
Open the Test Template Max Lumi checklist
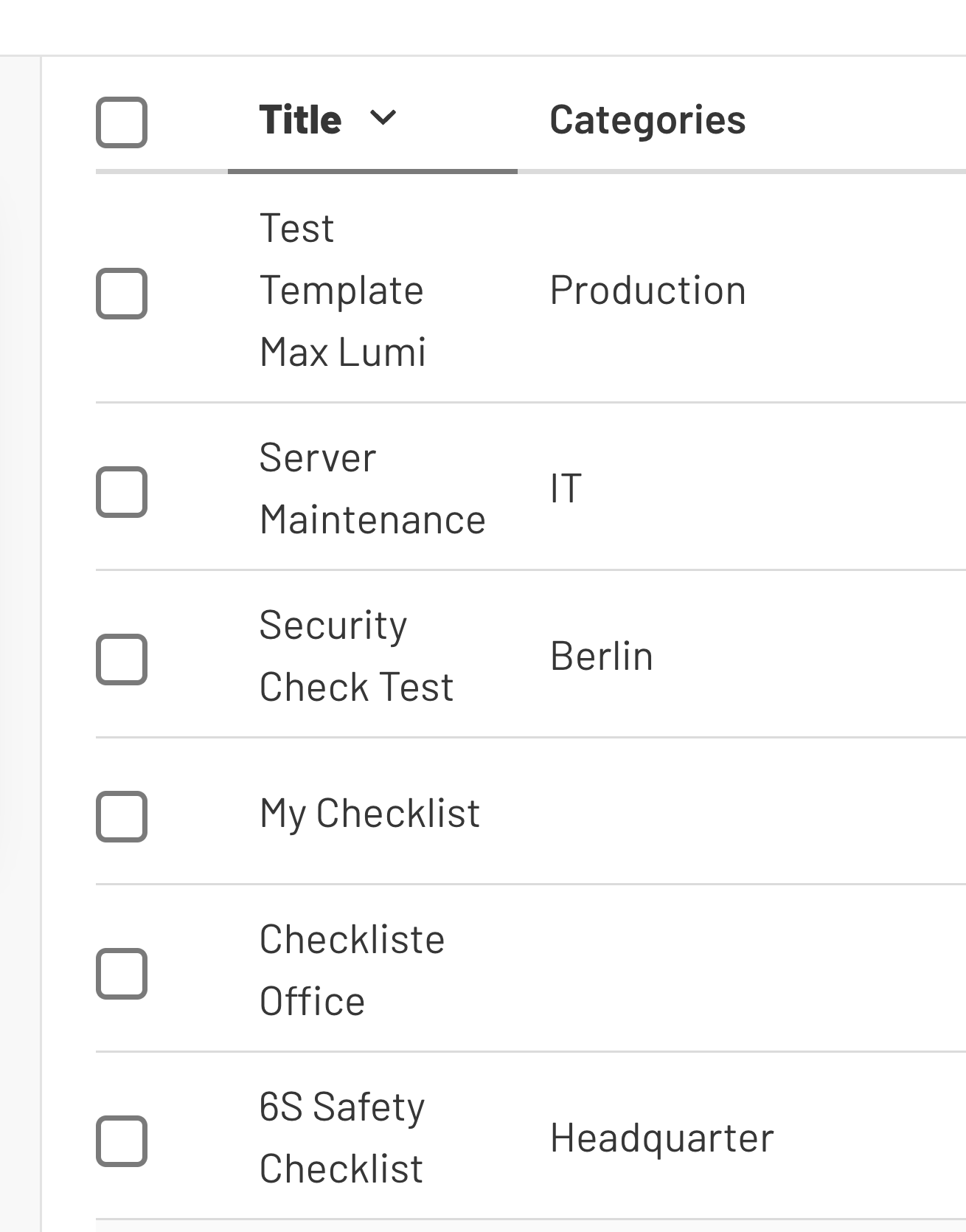[x=343, y=289]
